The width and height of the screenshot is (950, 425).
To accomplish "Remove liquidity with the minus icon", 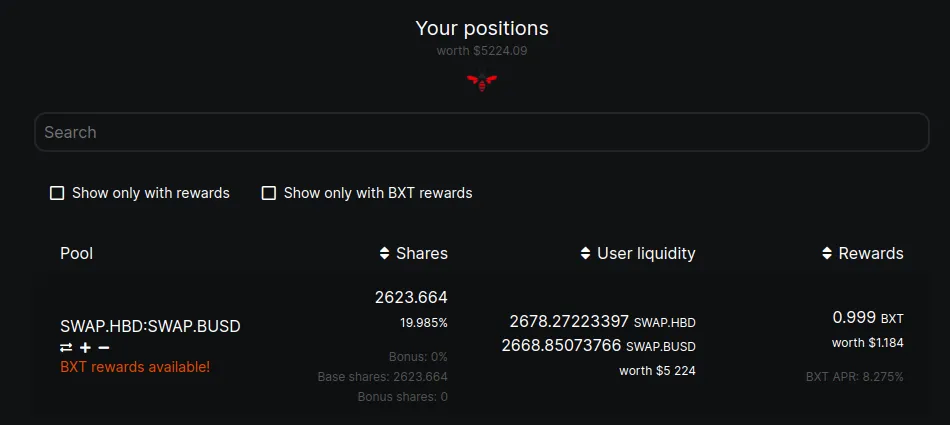I will 104,347.
